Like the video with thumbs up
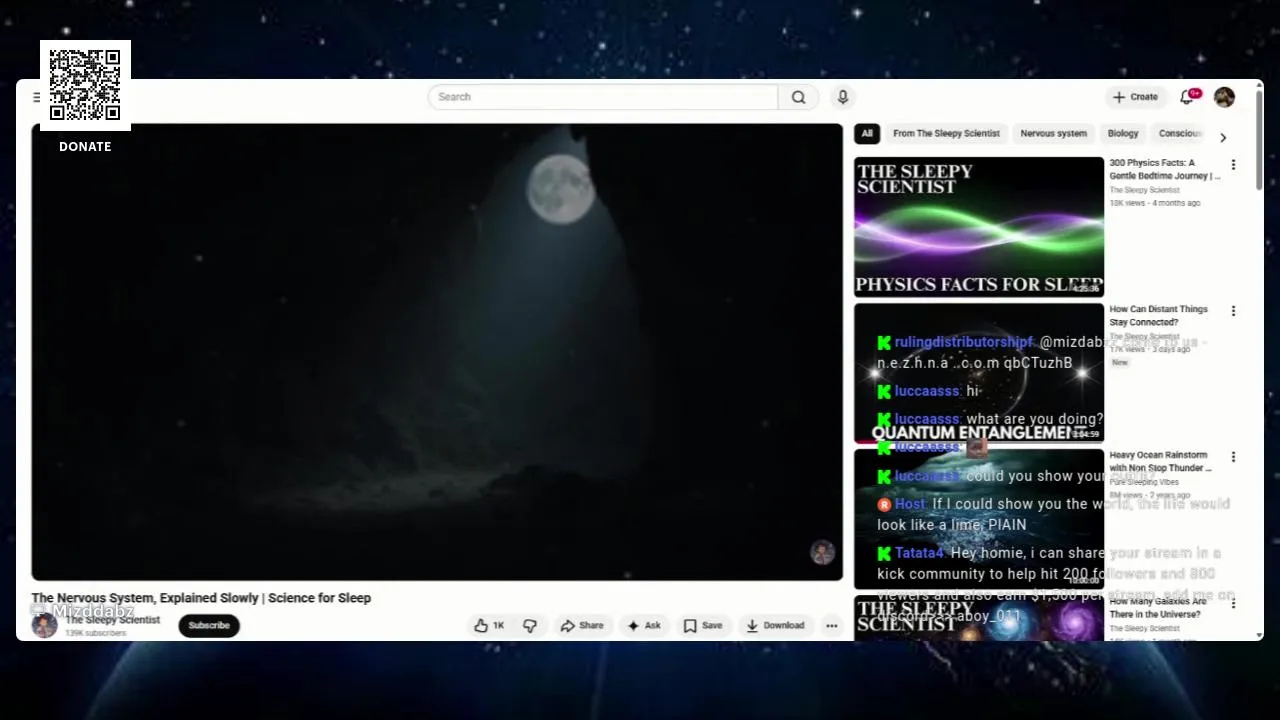This screenshot has width=1280, height=720. 489,626
